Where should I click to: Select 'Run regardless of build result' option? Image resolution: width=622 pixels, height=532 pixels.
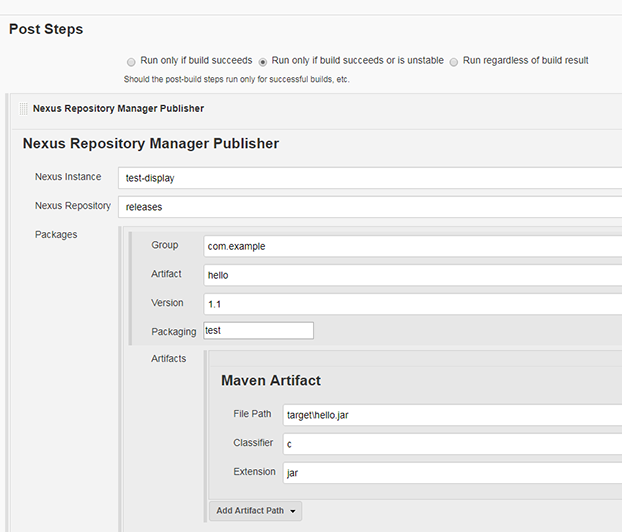click(454, 62)
